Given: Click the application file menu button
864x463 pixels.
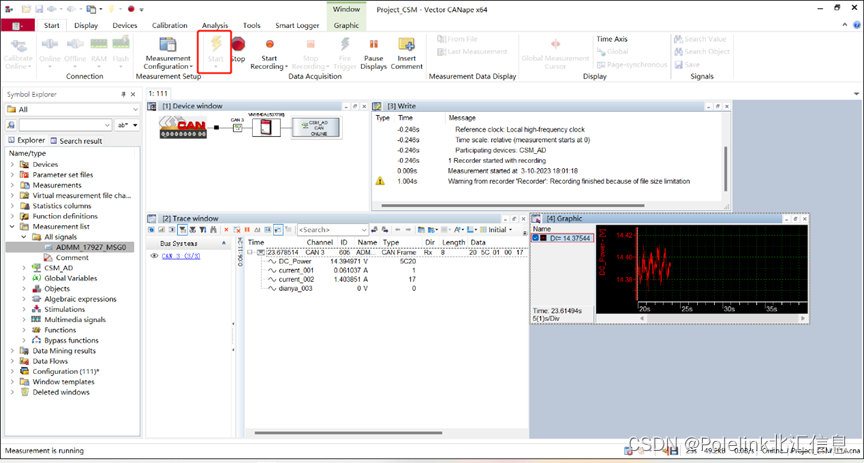Looking at the screenshot, I should click(18, 25).
